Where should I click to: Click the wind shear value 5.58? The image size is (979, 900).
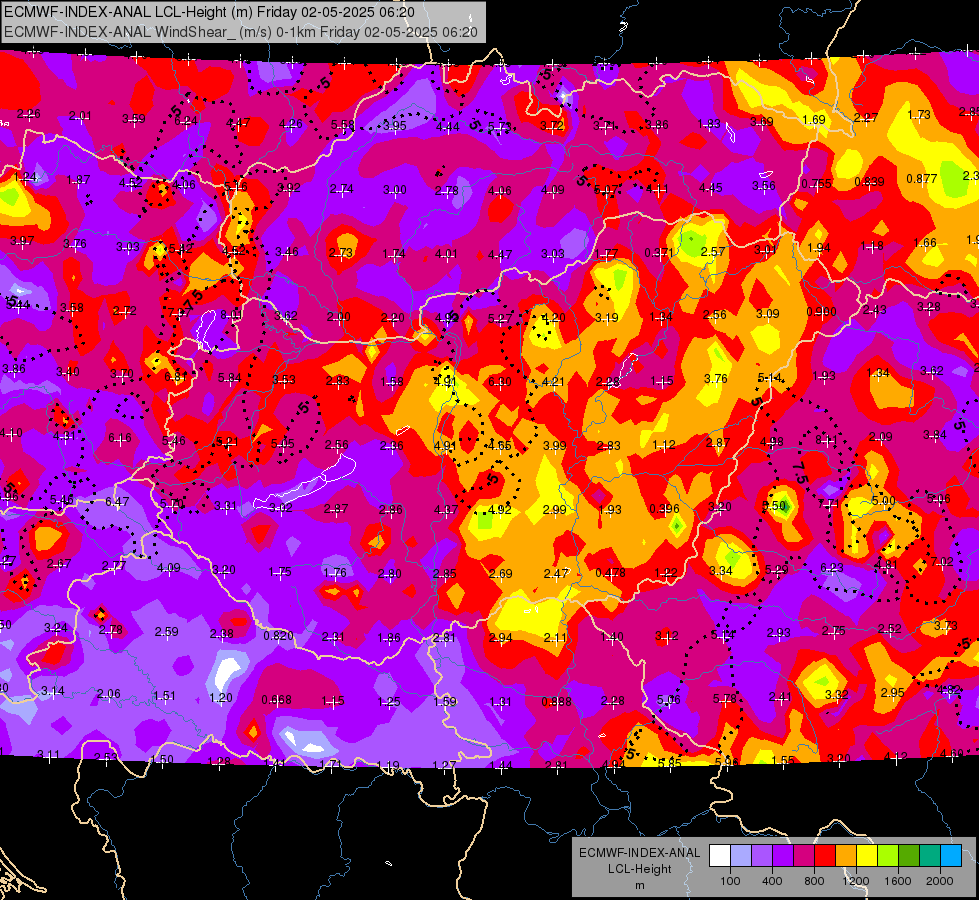coord(342,125)
